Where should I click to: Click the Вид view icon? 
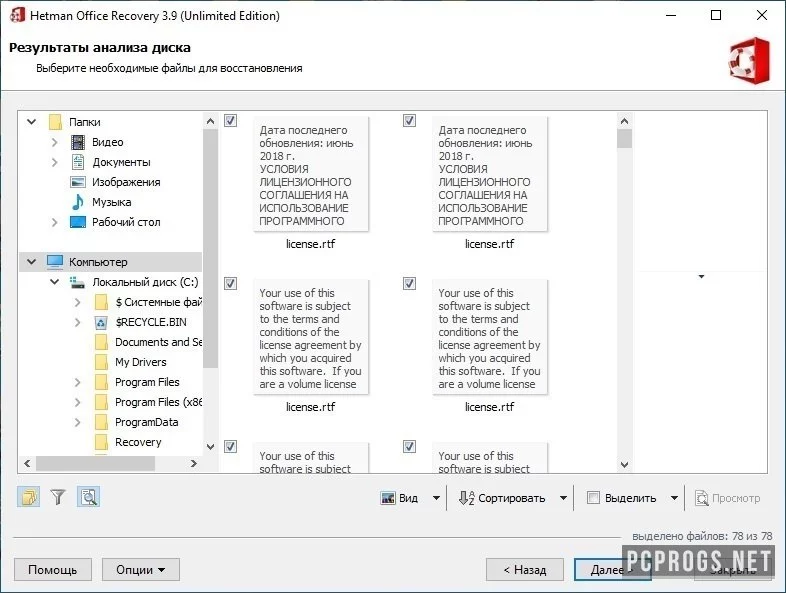[388, 498]
